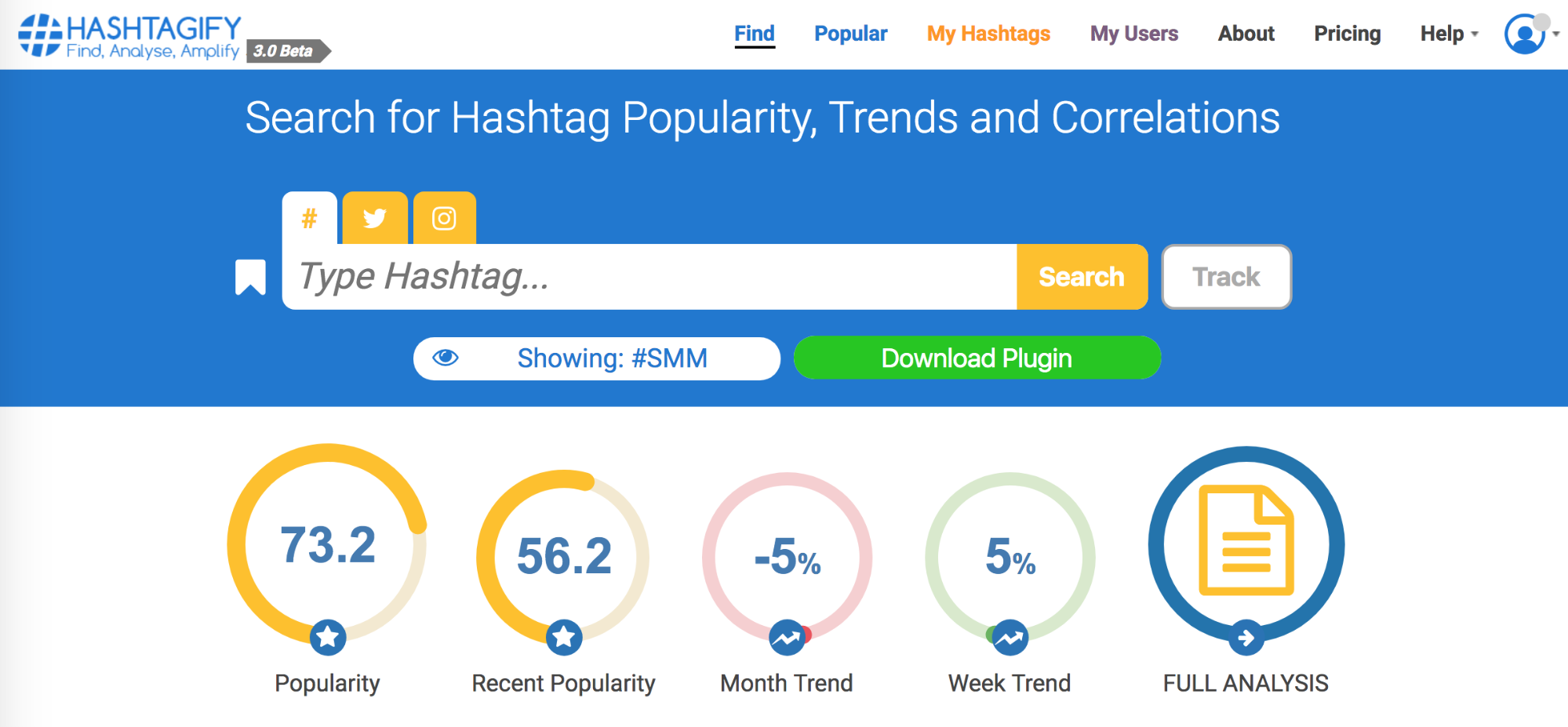This screenshot has width=1568, height=727.
Task: Open the Find menu item
Action: (755, 34)
